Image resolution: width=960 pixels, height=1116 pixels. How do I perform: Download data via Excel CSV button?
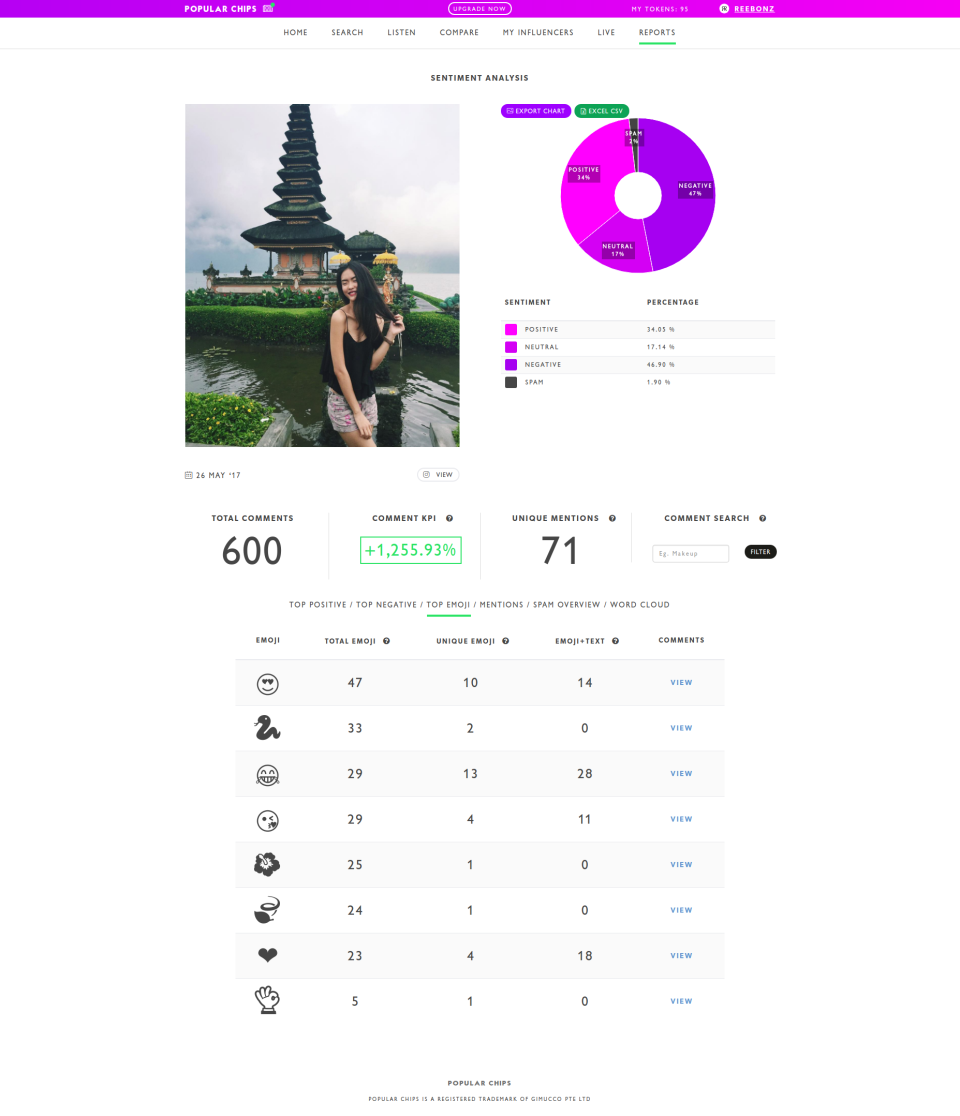coord(602,111)
